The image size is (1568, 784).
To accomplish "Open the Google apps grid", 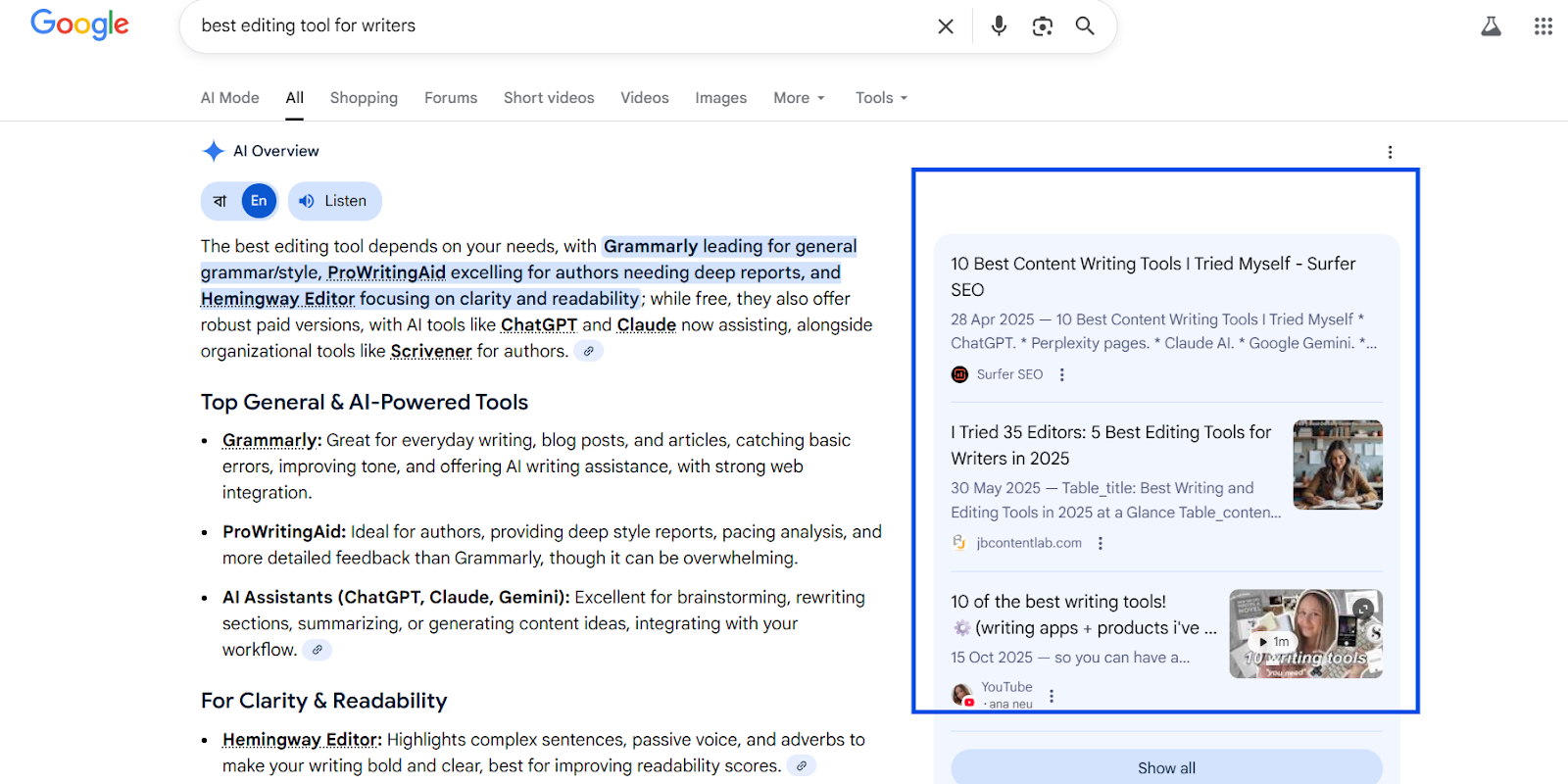I will pos(1543,26).
